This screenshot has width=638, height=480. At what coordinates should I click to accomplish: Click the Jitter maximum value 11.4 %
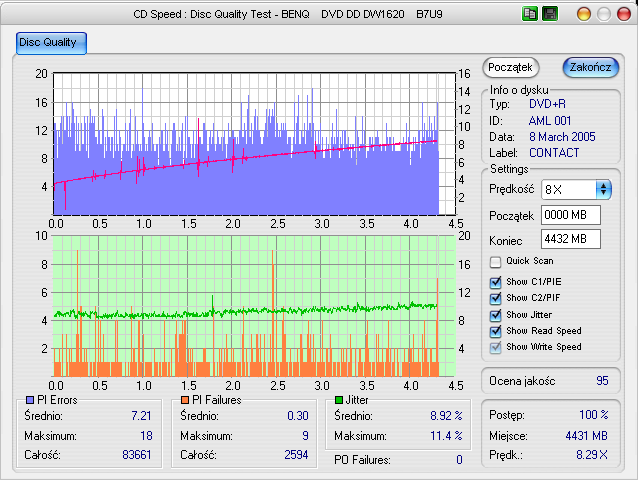pyautogui.click(x=446, y=436)
